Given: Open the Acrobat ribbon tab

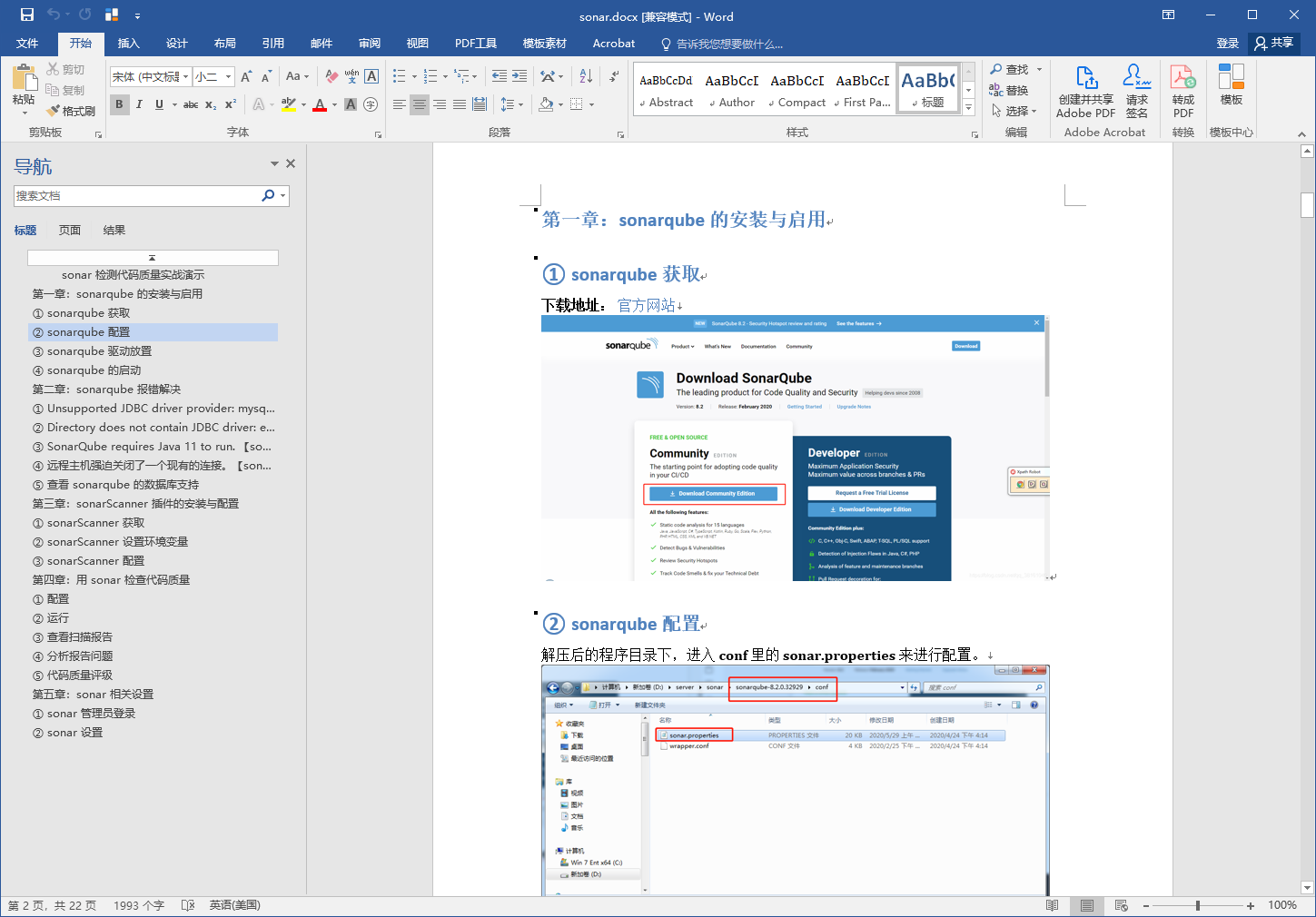Looking at the screenshot, I should point(613,43).
